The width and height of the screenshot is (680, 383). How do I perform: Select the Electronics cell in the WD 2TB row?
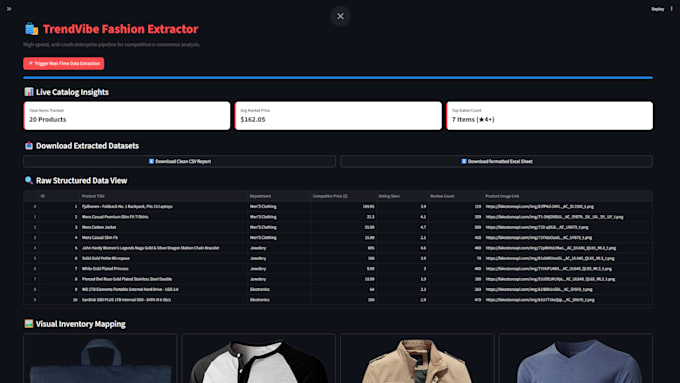(279, 289)
